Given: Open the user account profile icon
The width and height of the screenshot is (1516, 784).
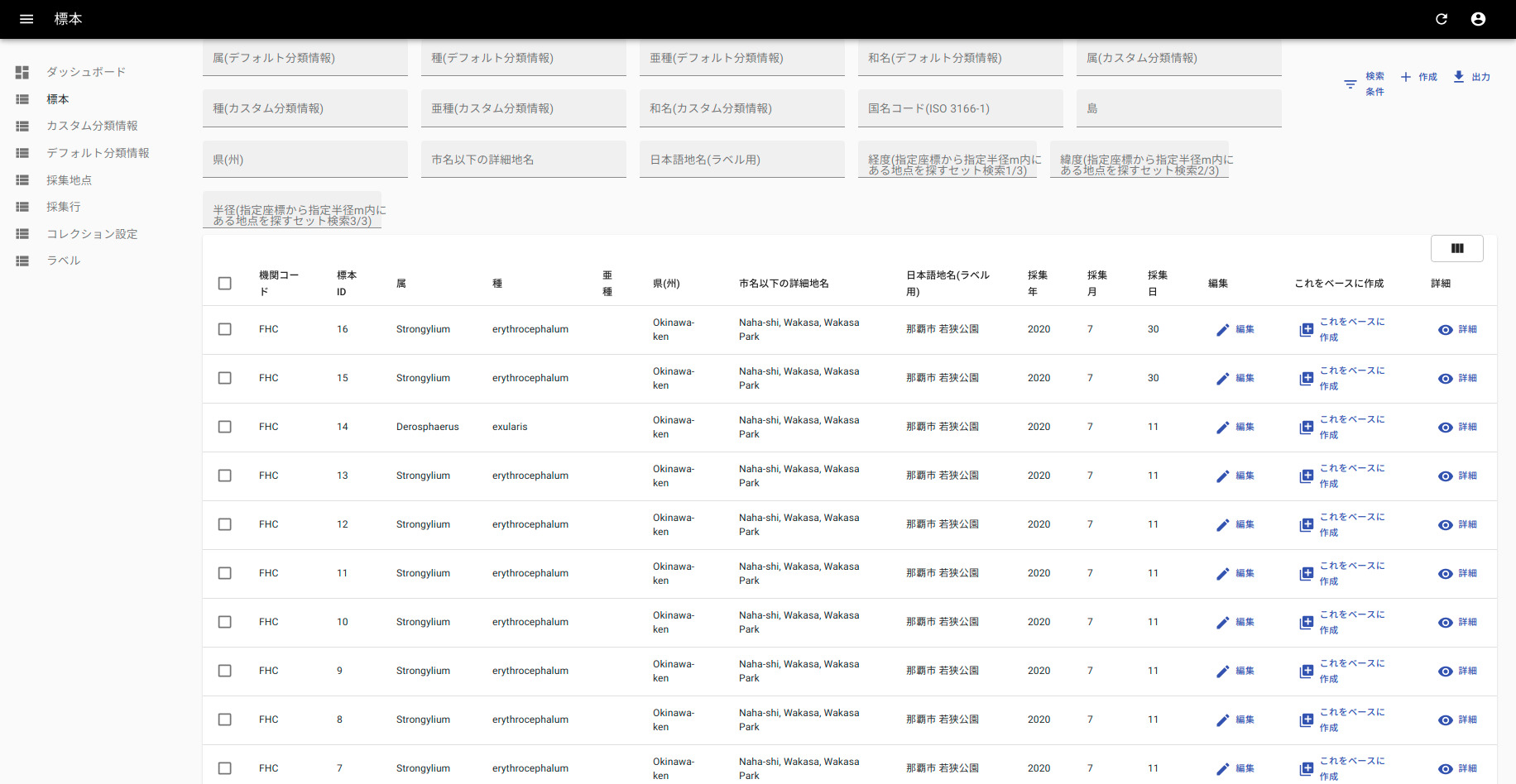Looking at the screenshot, I should tap(1478, 19).
